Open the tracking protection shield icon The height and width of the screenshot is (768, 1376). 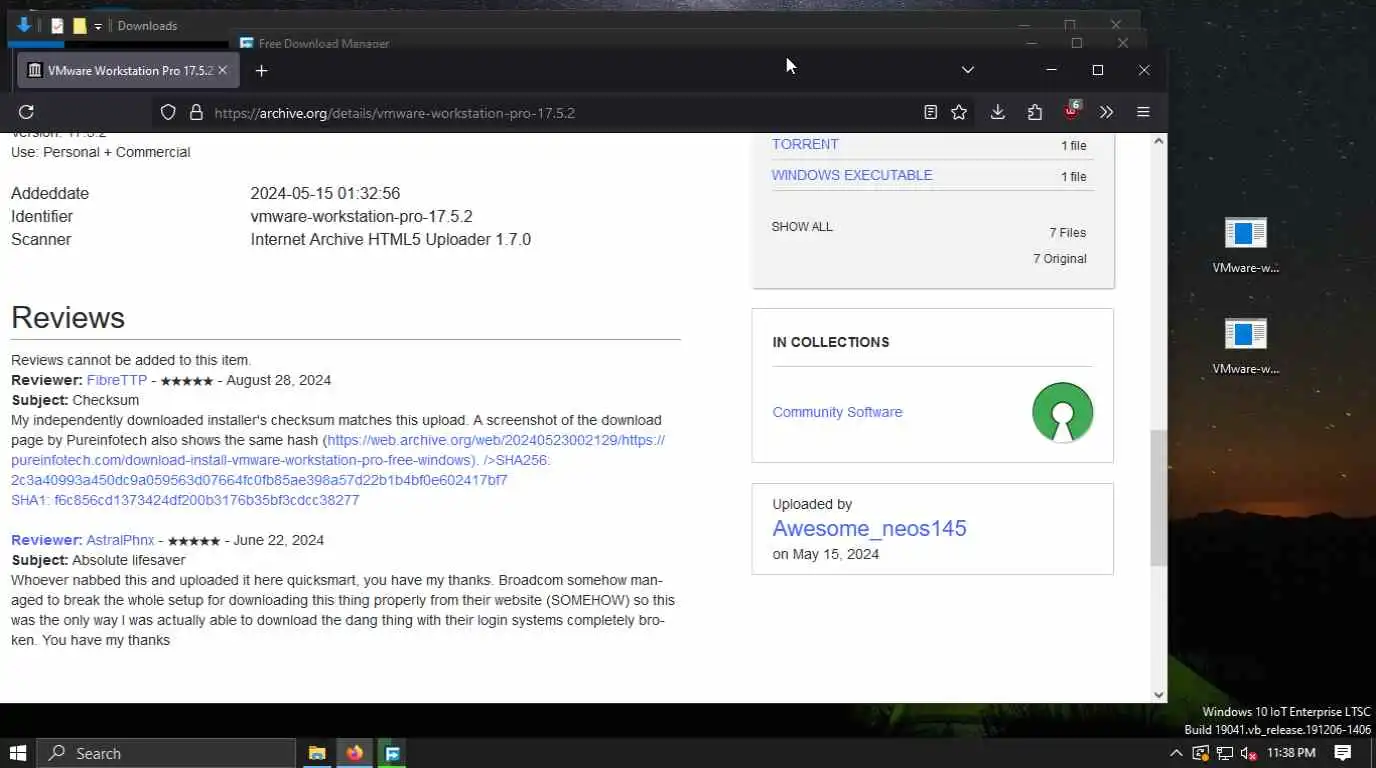(168, 112)
